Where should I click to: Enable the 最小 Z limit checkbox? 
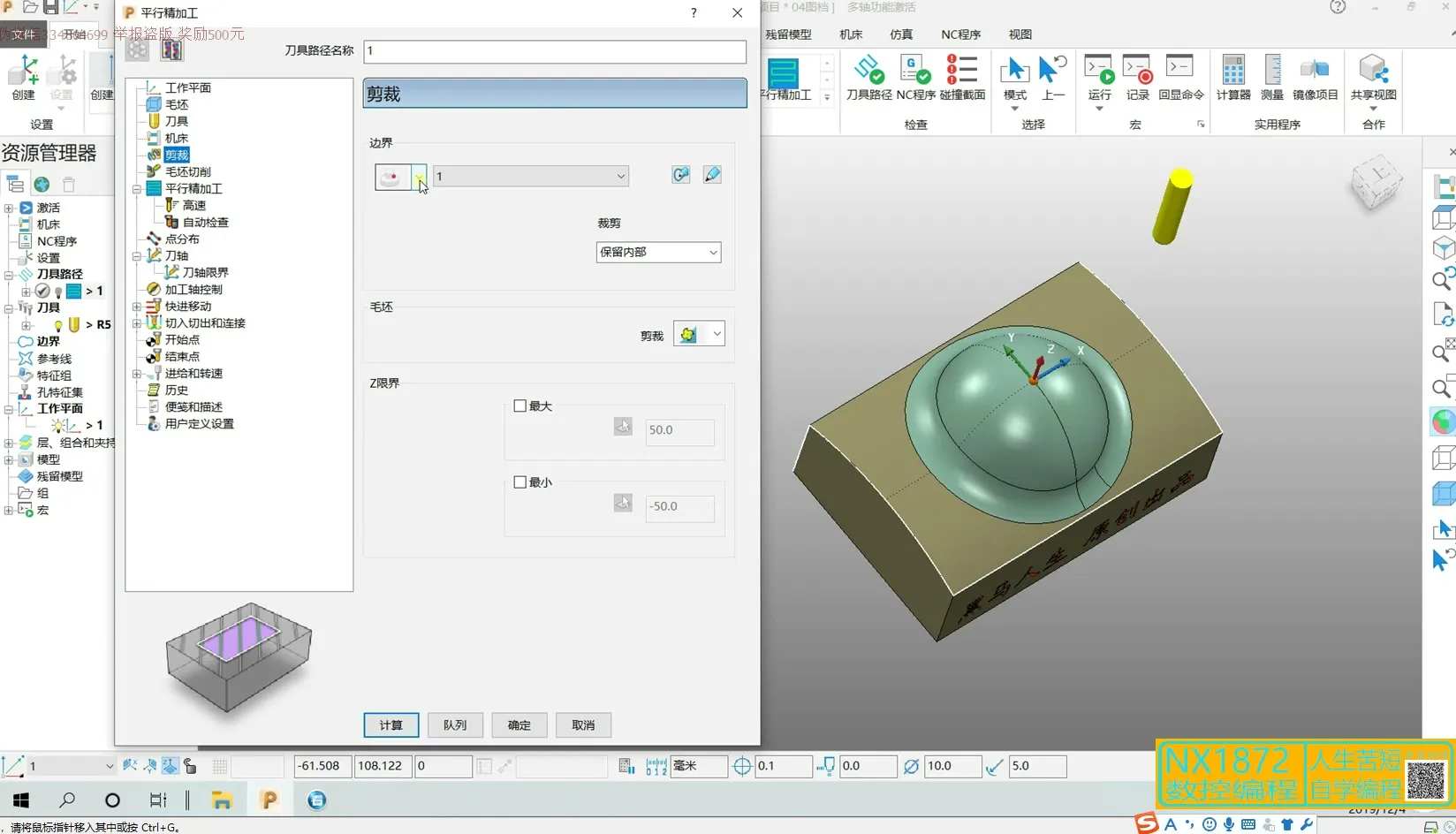pos(520,482)
